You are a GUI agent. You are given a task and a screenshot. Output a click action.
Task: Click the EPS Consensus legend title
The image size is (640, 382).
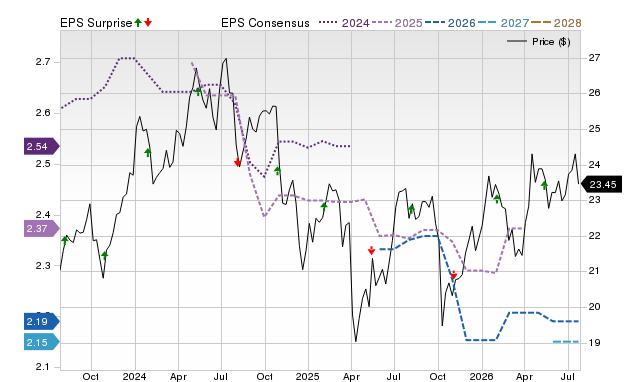265,23
